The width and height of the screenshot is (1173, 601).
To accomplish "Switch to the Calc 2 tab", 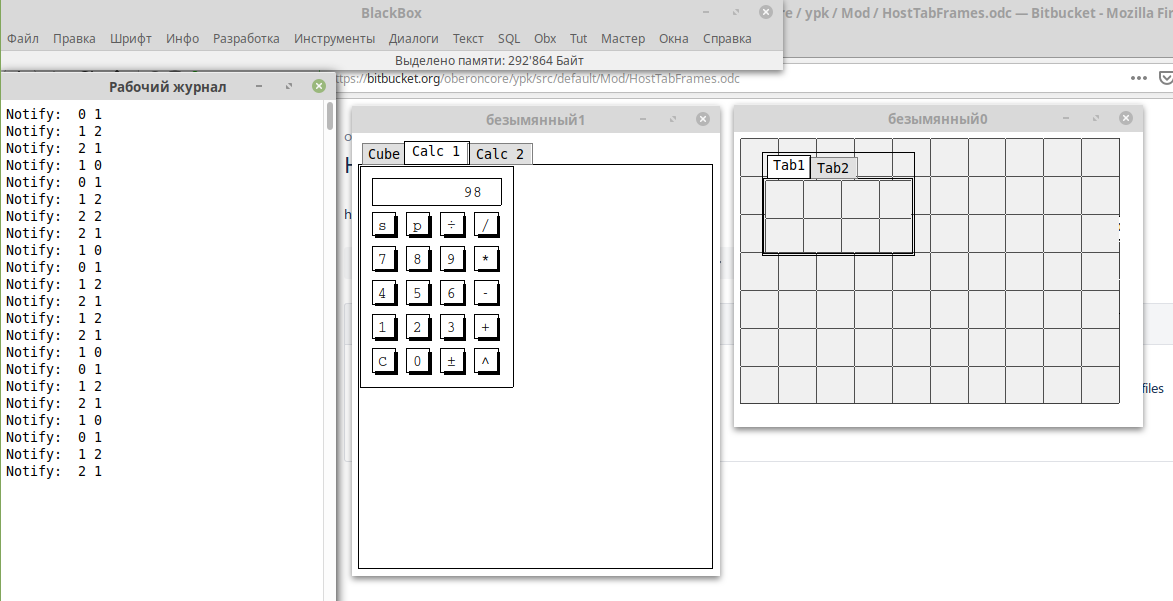I will coord(500,154).
